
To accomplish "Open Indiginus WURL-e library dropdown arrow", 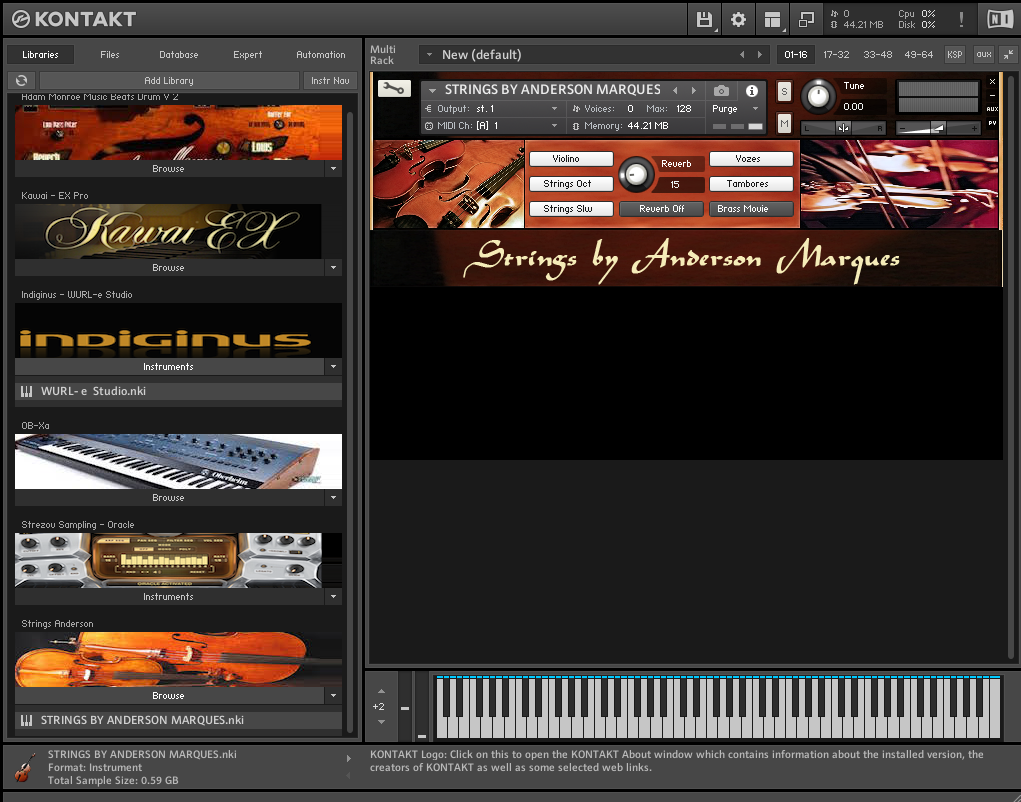I will click(x=333, y=366).
